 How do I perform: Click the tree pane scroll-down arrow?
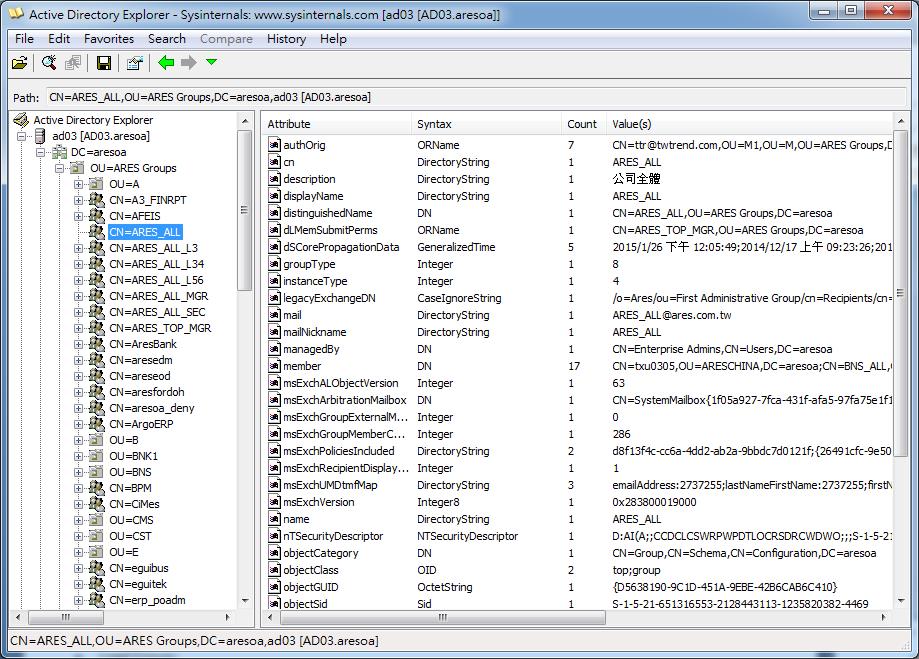pyautogui.click(x=244, y=601)
